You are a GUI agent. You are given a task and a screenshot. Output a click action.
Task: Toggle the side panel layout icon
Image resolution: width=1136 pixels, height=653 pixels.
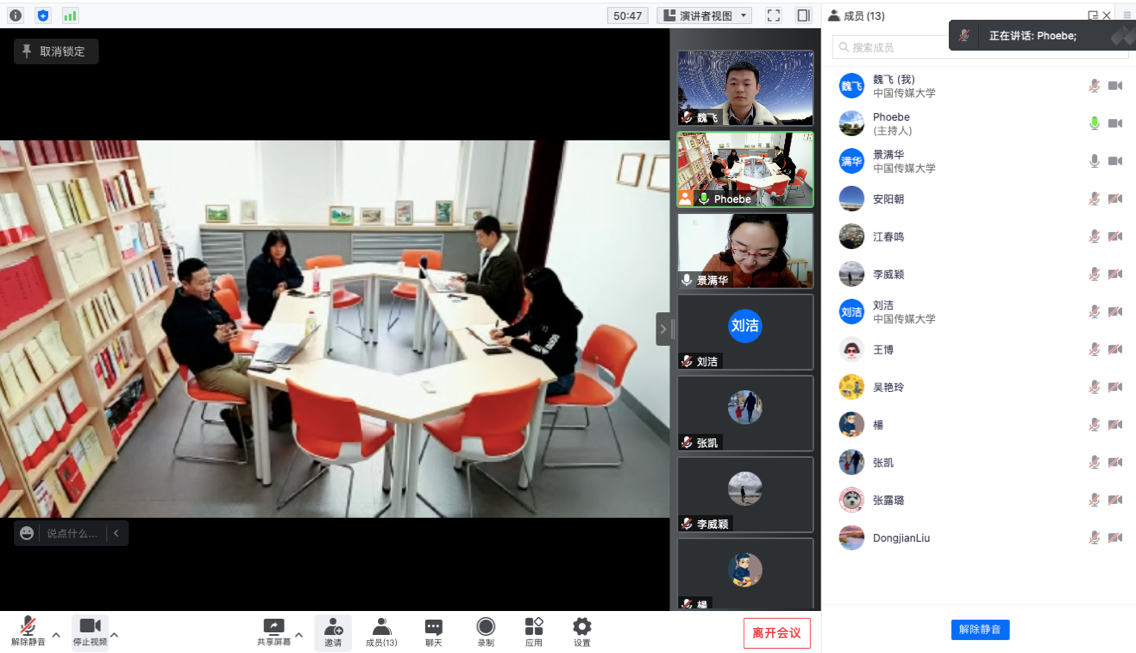tap(803, 16)
